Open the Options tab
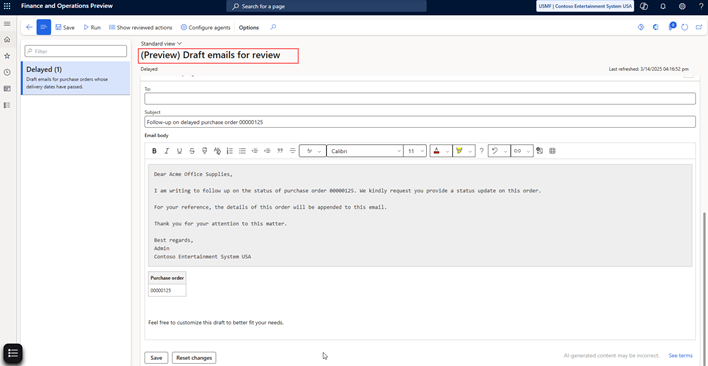 coord(249,28)
